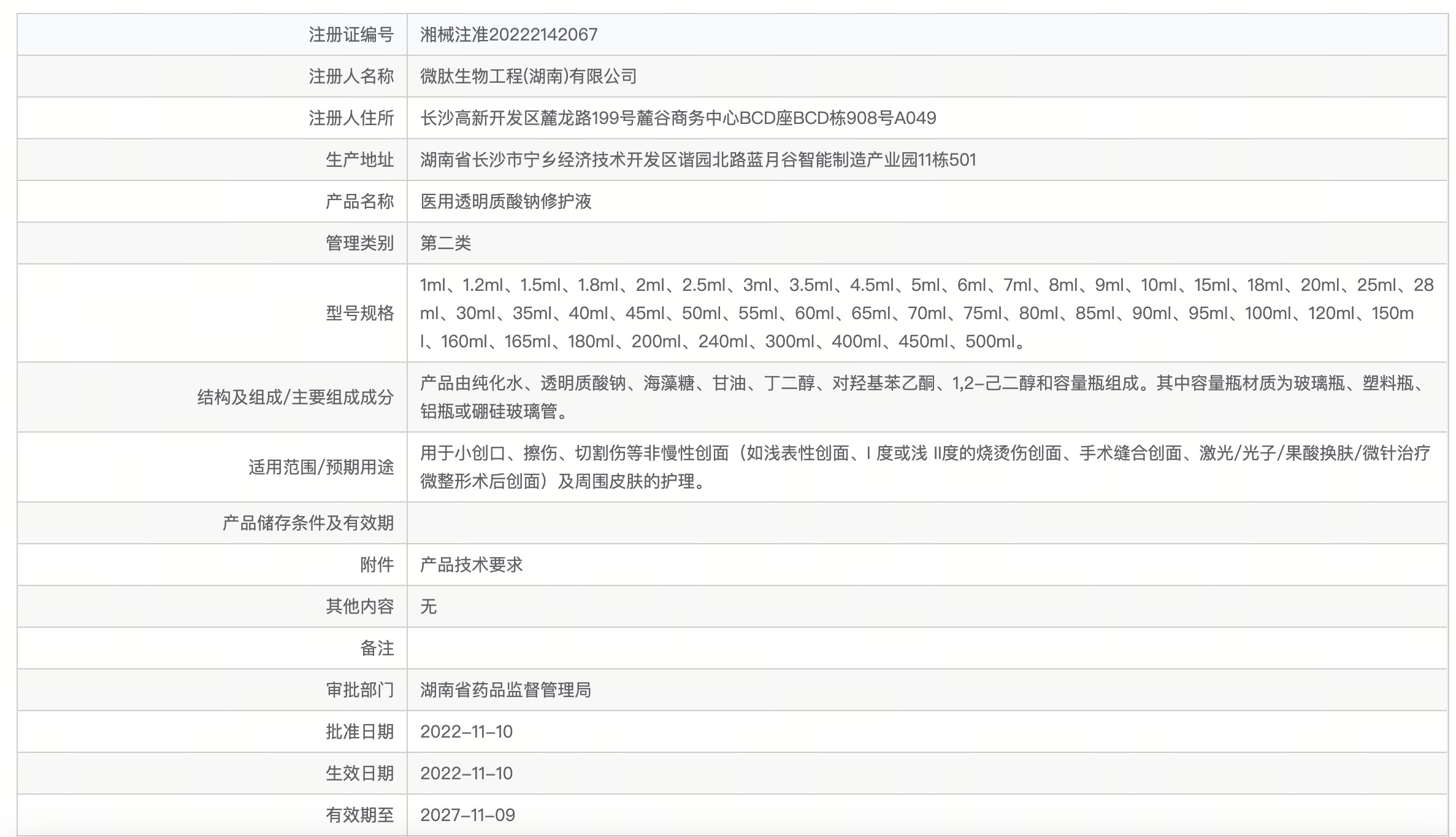Click intended use text starting 用于小创口

coord(925,467)
